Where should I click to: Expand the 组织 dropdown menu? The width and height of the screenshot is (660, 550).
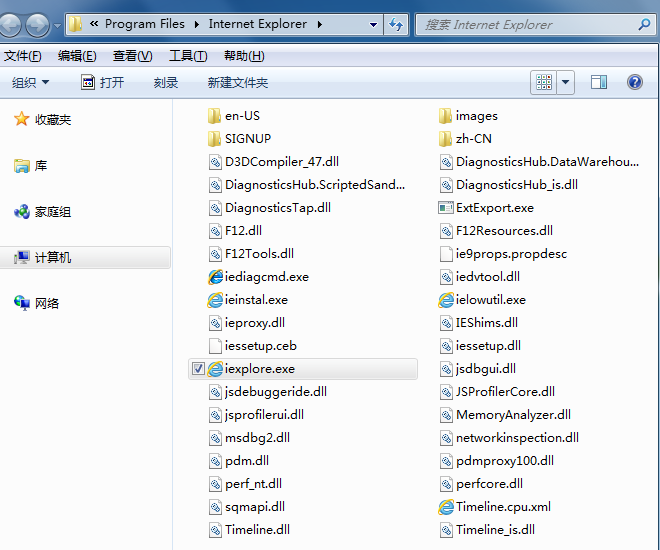[x=30, y=83]
